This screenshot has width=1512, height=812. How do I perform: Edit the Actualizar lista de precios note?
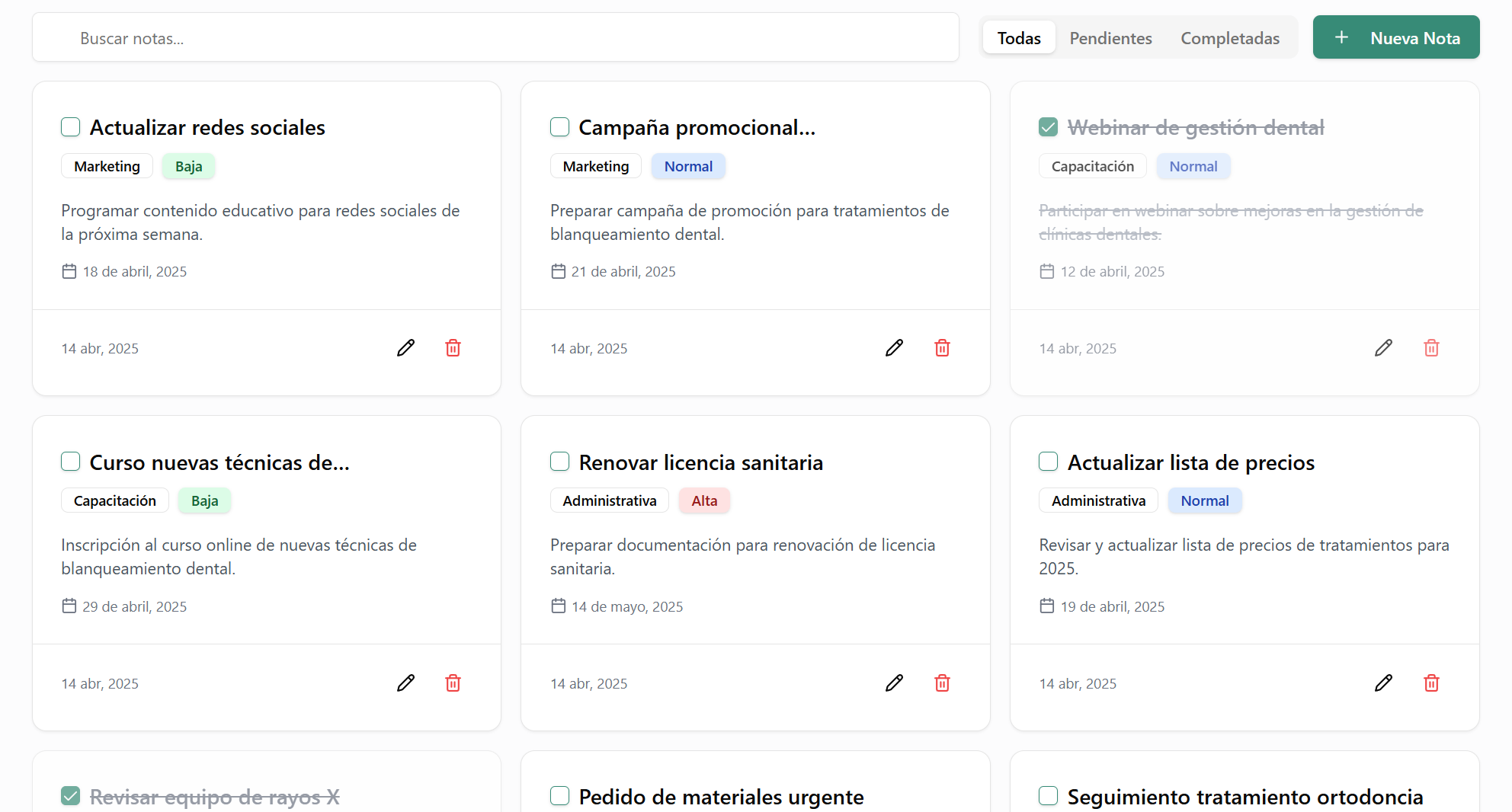(x=1384, y=683)
